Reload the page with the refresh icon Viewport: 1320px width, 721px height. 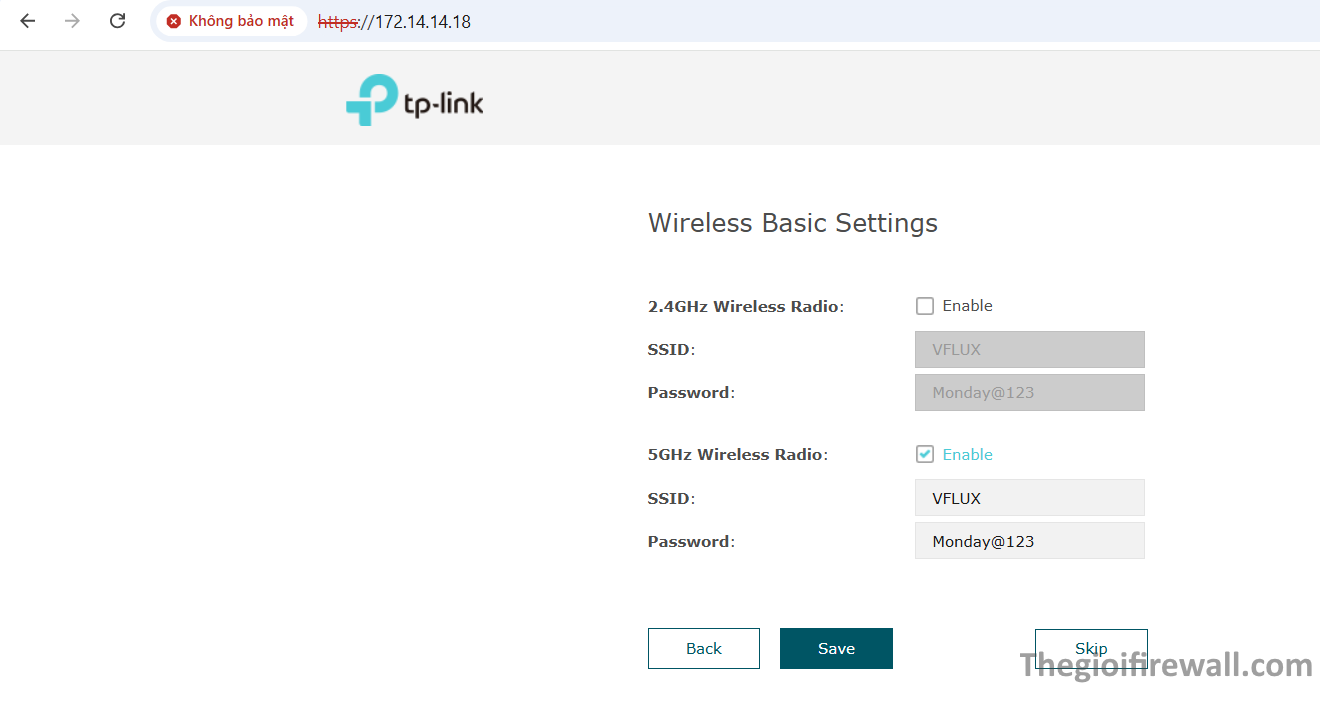(117, 21)
